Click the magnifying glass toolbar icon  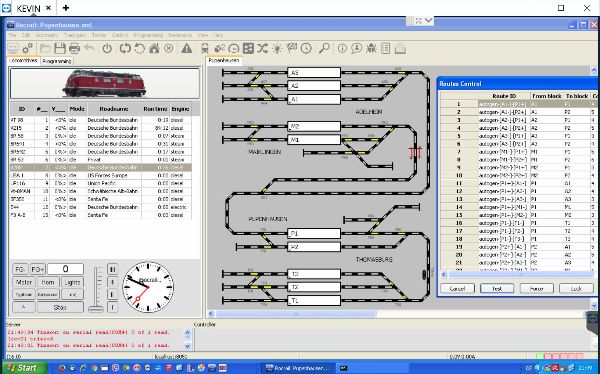[x=324, y=49]
